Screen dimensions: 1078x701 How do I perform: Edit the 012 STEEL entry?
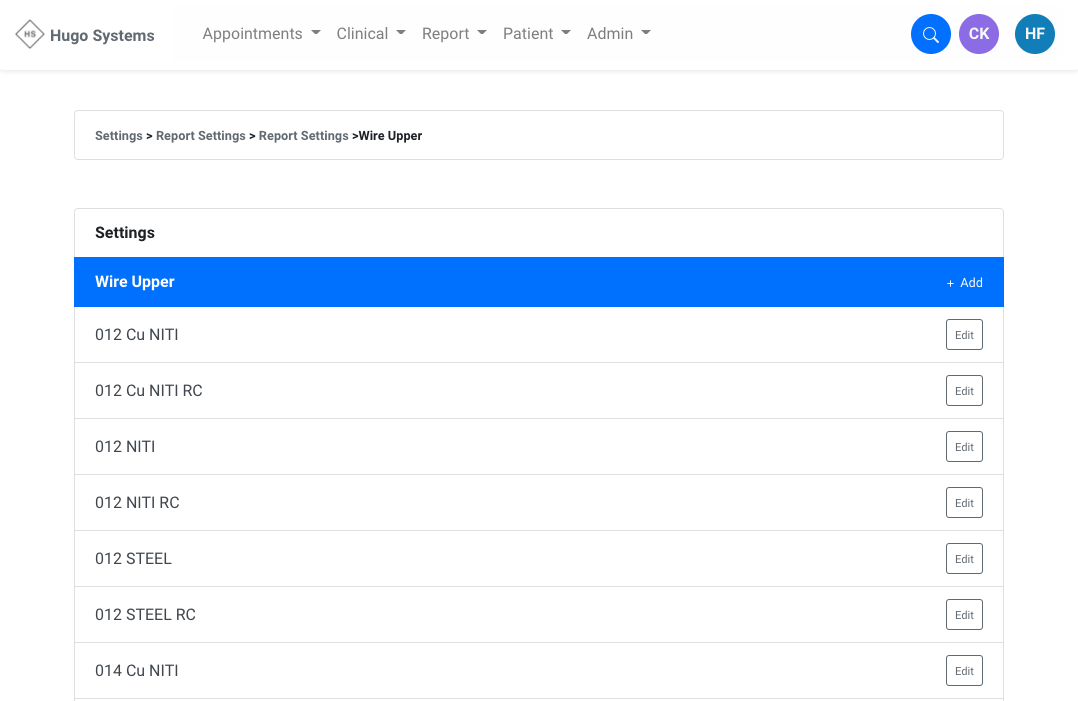click(964, 559)
